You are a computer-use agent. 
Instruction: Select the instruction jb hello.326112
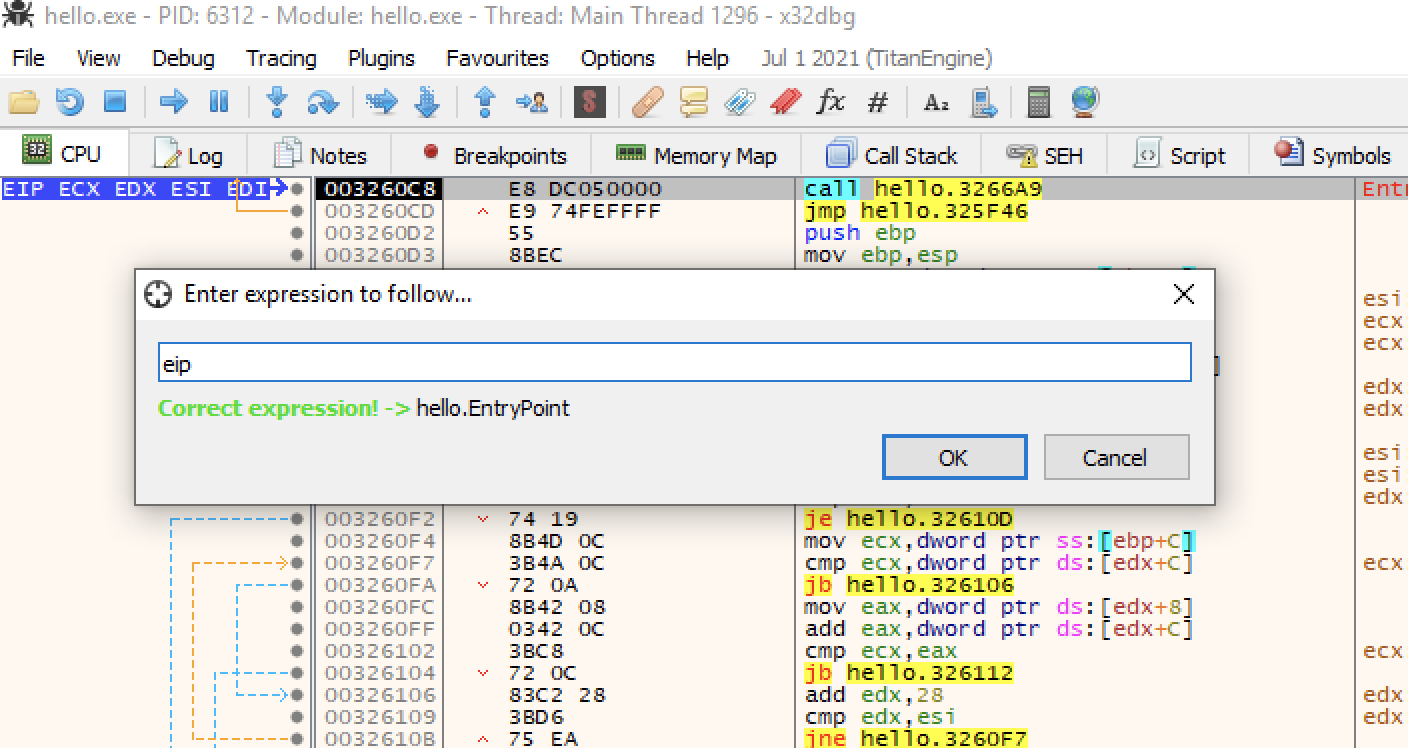pyautogui.click(x=908, y=673)
